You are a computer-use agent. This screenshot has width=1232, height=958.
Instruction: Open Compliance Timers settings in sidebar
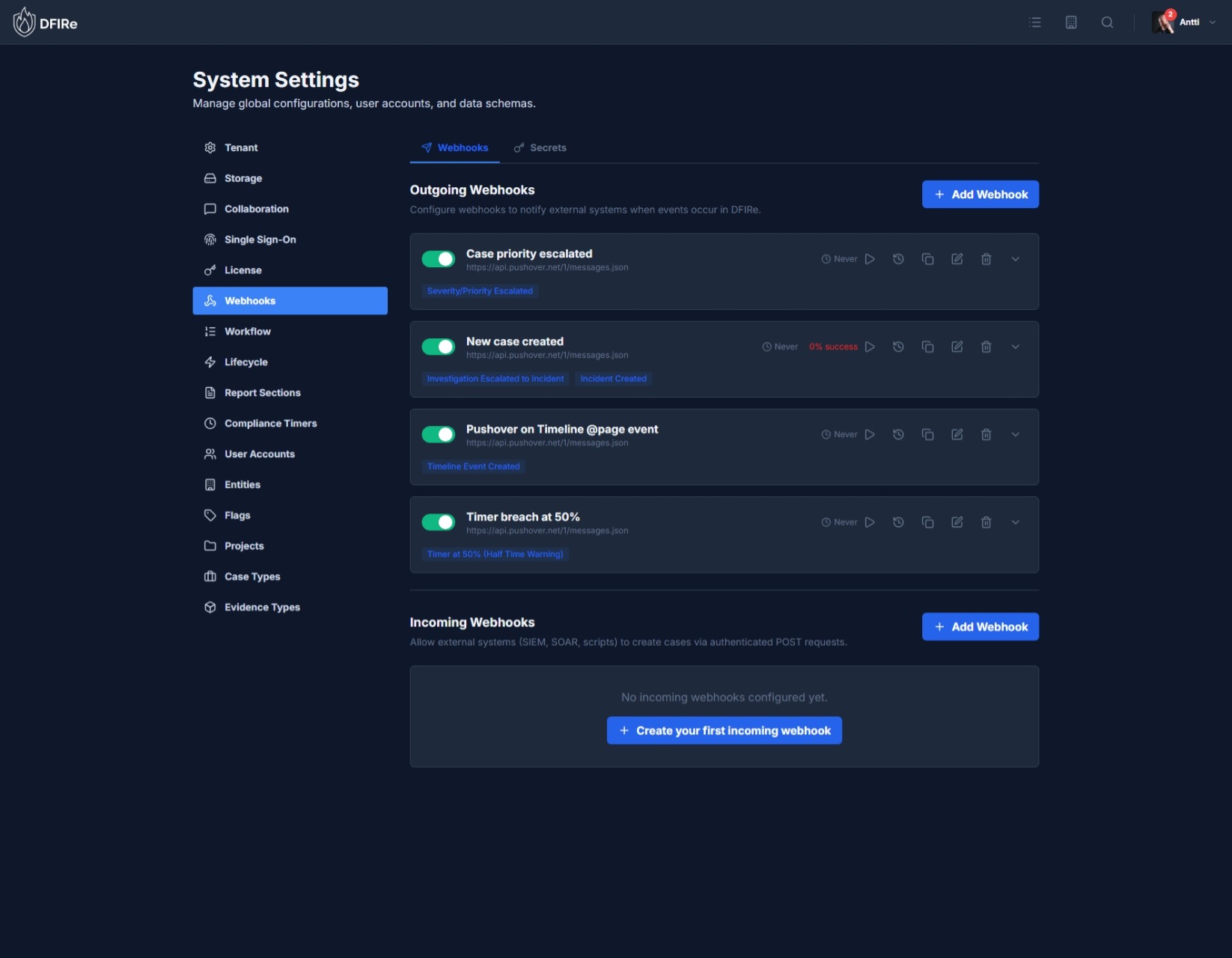pos(270,423)
